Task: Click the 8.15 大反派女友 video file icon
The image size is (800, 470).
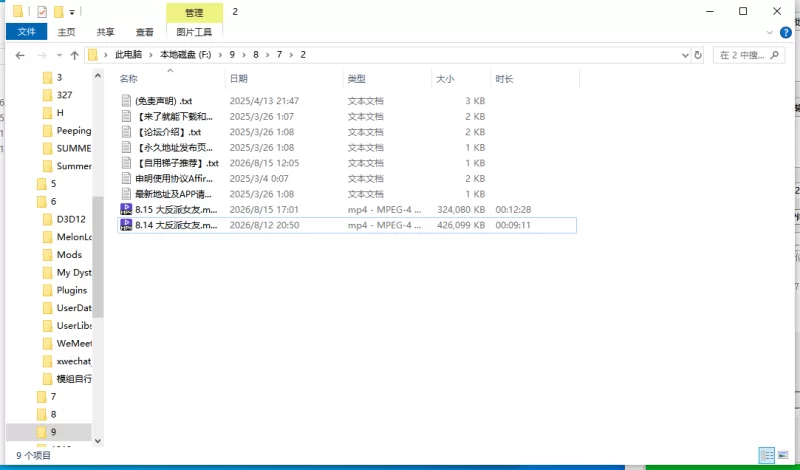Action: point(126,209)
